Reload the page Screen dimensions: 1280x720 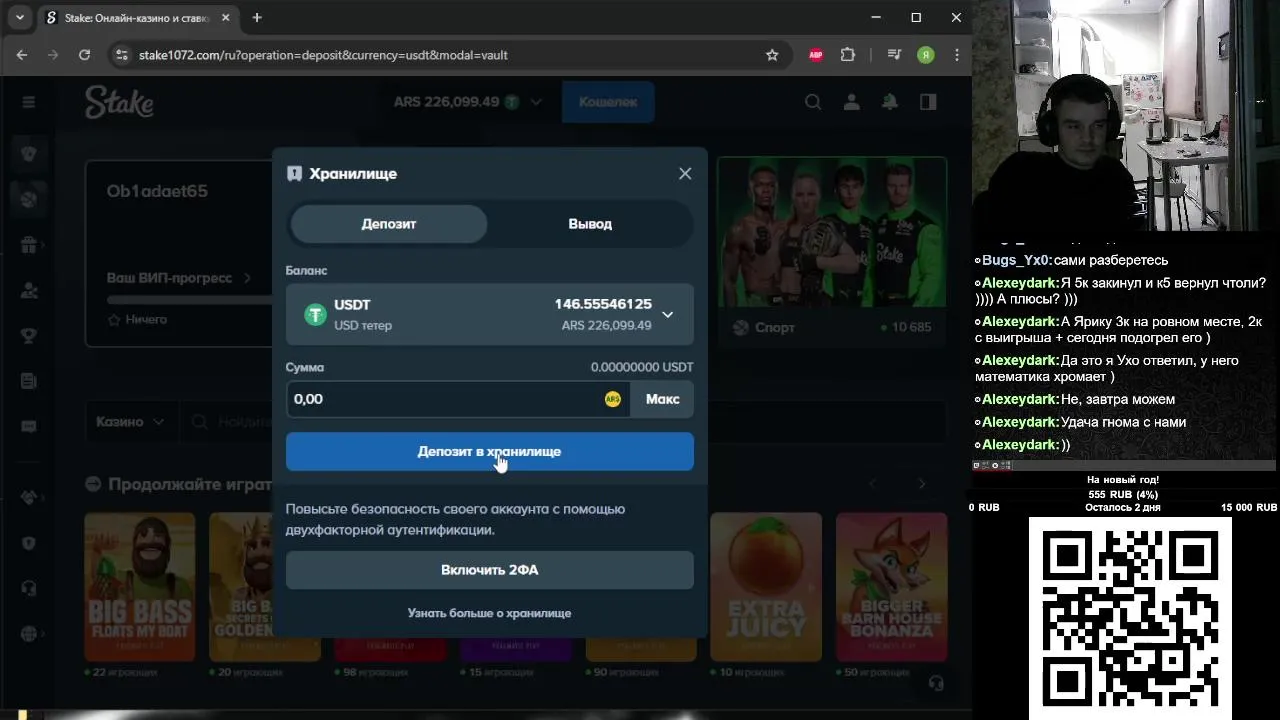84,55
